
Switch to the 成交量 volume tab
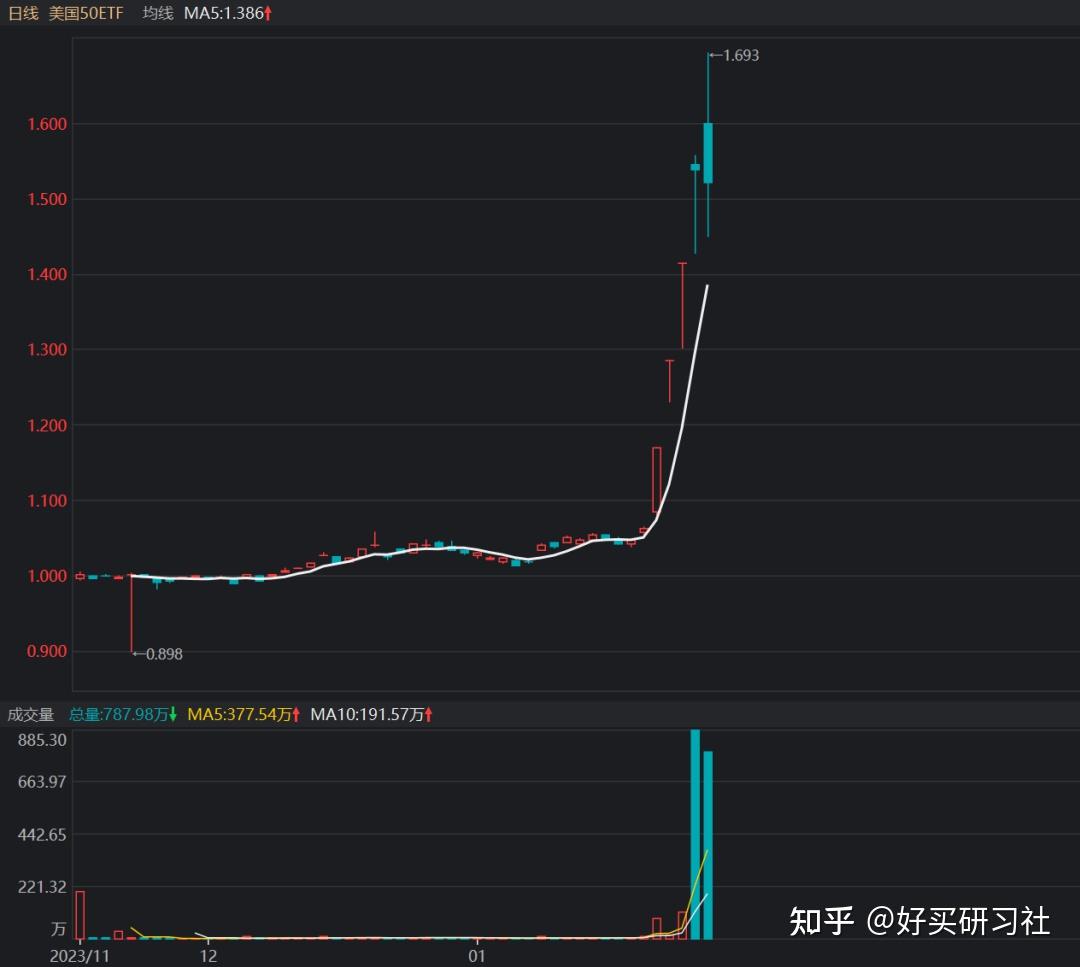tap(31, 715)
